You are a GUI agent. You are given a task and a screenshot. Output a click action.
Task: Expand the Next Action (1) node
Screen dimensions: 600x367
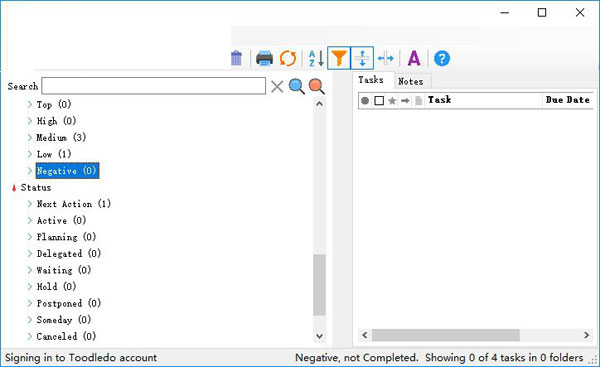point(30,204)
